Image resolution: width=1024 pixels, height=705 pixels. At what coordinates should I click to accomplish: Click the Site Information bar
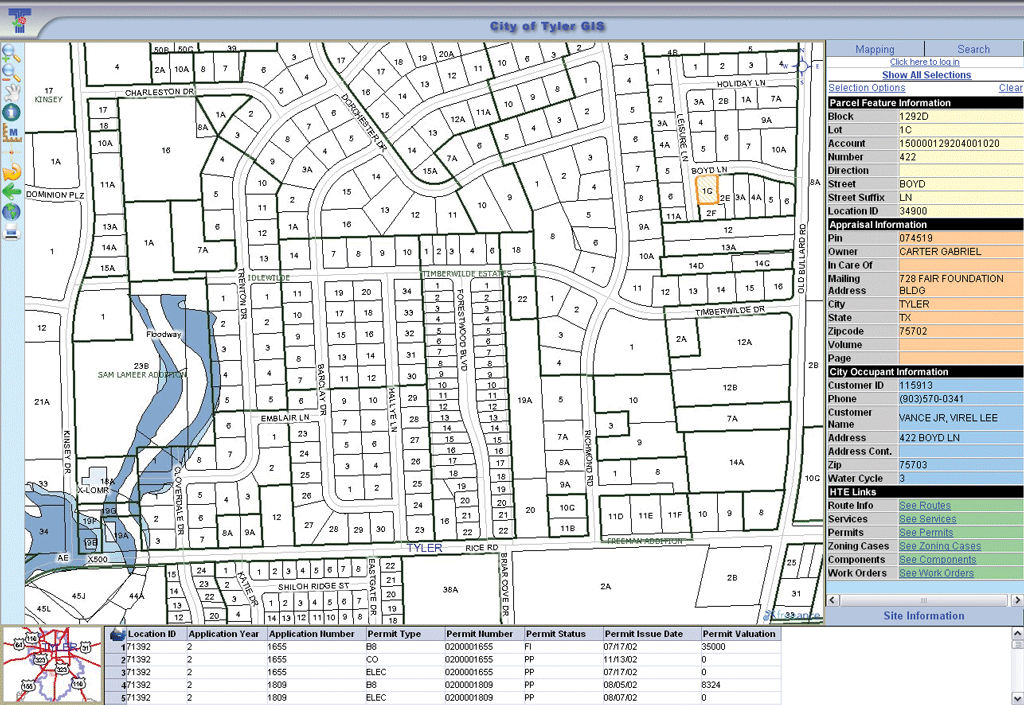[x=924, y=616]
